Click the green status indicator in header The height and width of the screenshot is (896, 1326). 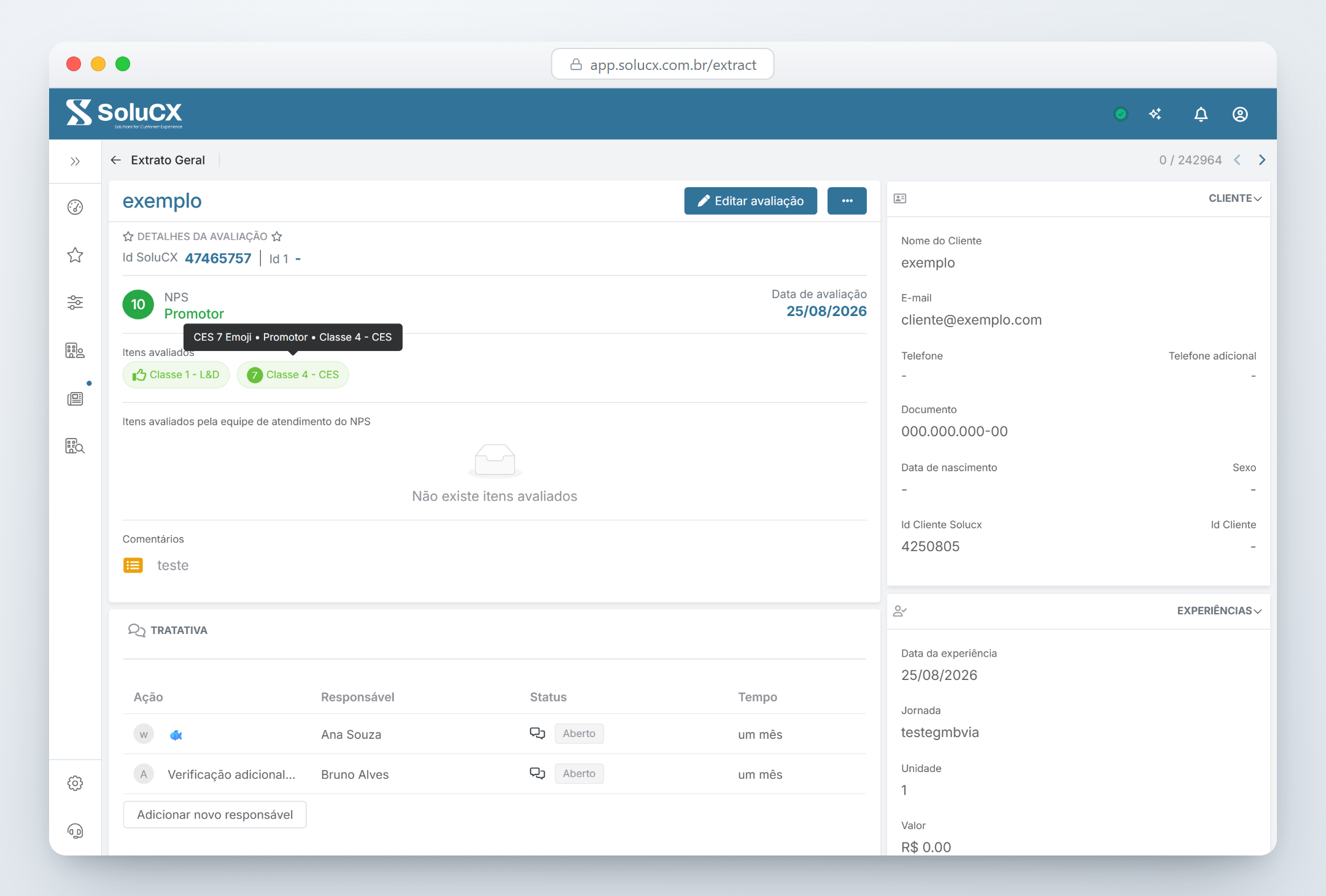tap(1121, 114)
